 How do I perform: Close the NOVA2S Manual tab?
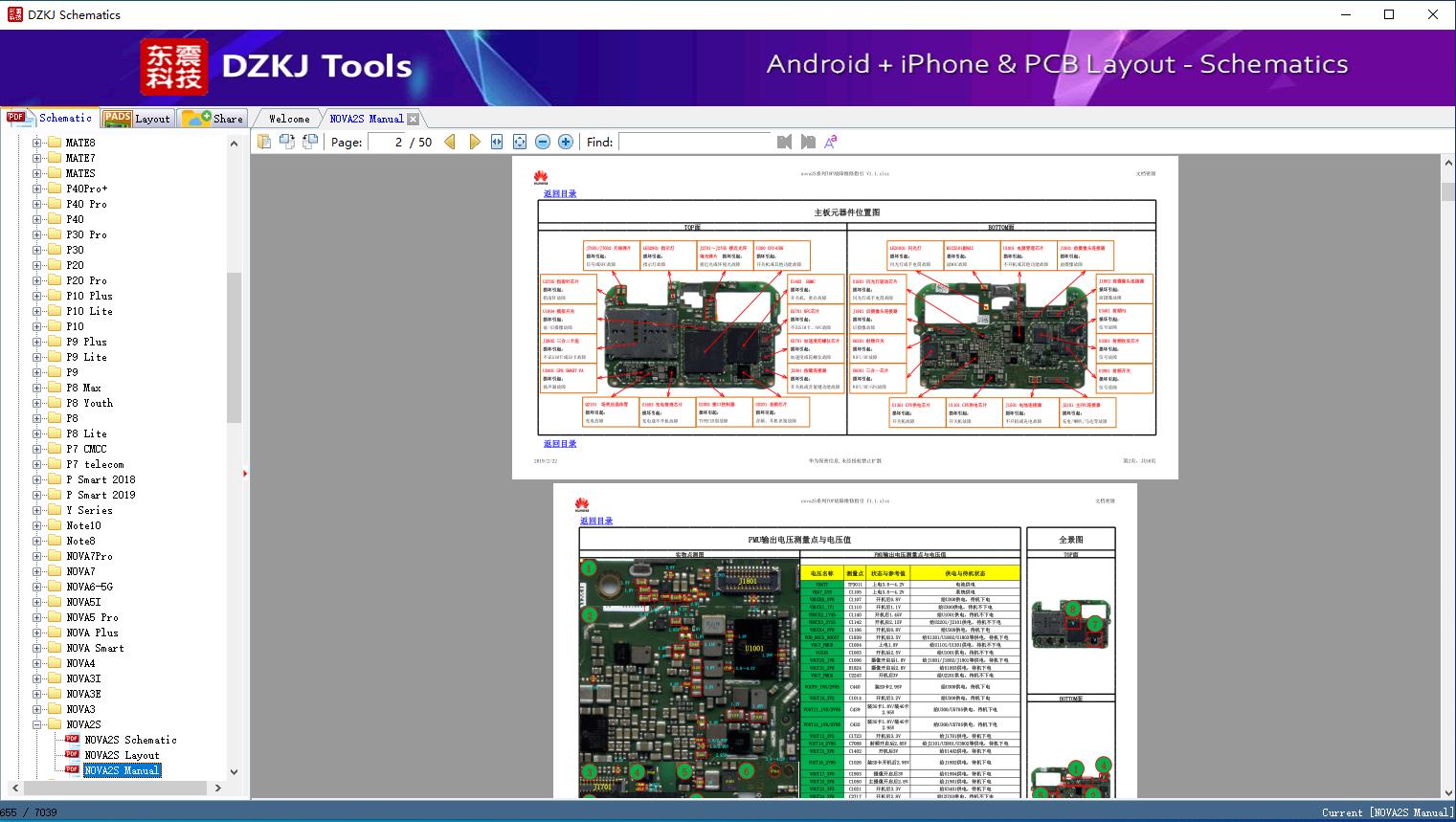413,119
